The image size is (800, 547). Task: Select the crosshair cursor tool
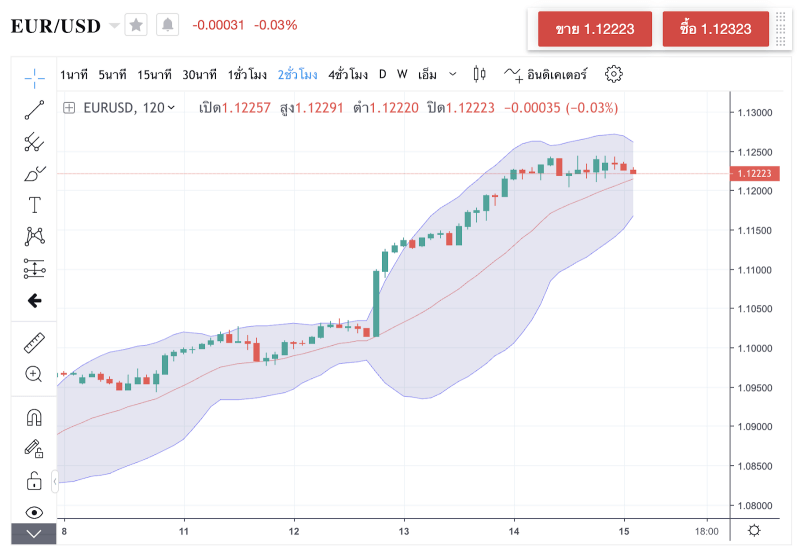(34, 75)
